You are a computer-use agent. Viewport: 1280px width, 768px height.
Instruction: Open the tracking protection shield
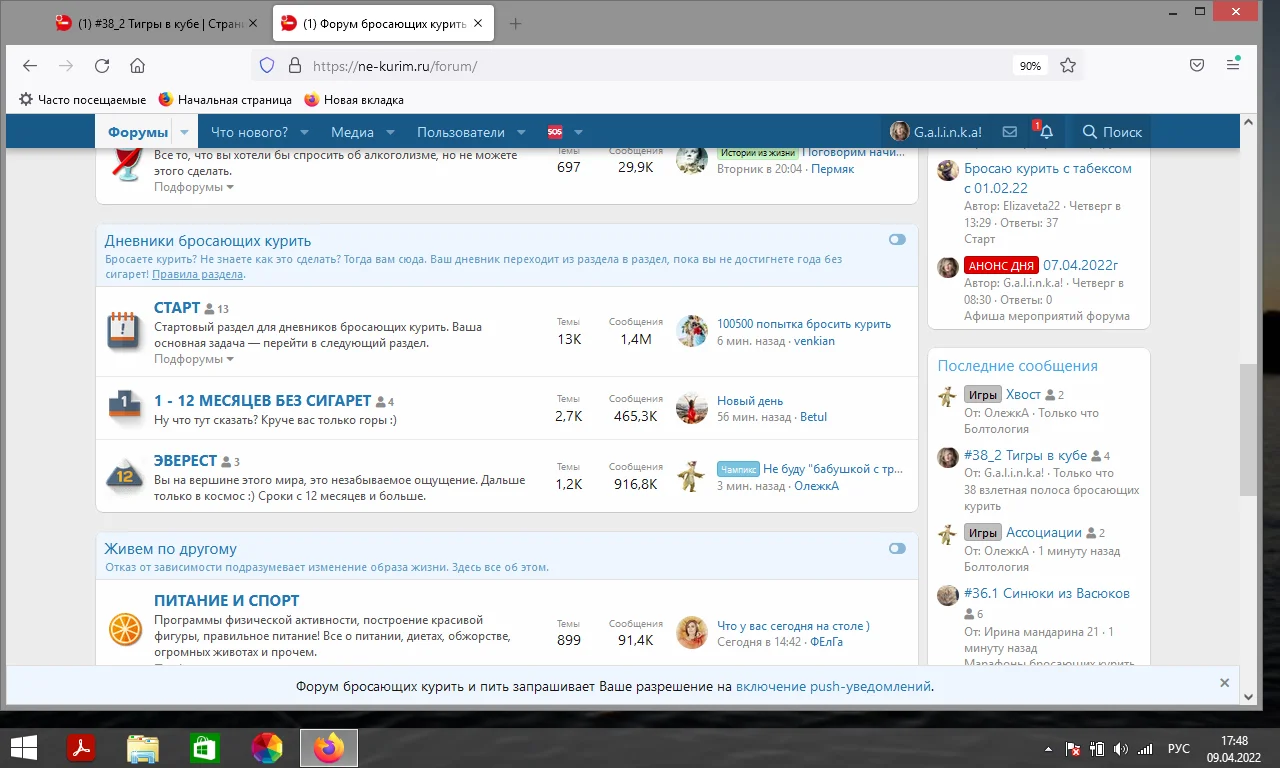(266, 66)
